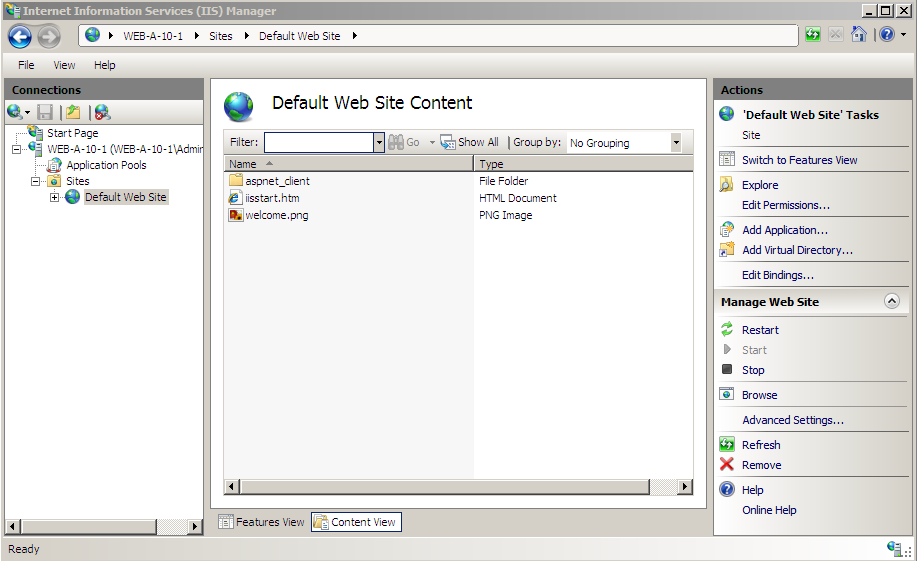The image size is (917, 561).
Task: Click the Add Application icon in Actions
Action: coord(726,229)
